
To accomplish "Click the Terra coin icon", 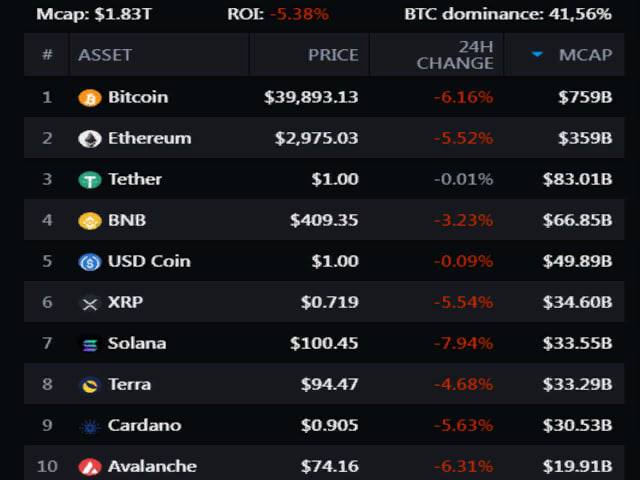I will pyautogui.click(x=90, y=385).
